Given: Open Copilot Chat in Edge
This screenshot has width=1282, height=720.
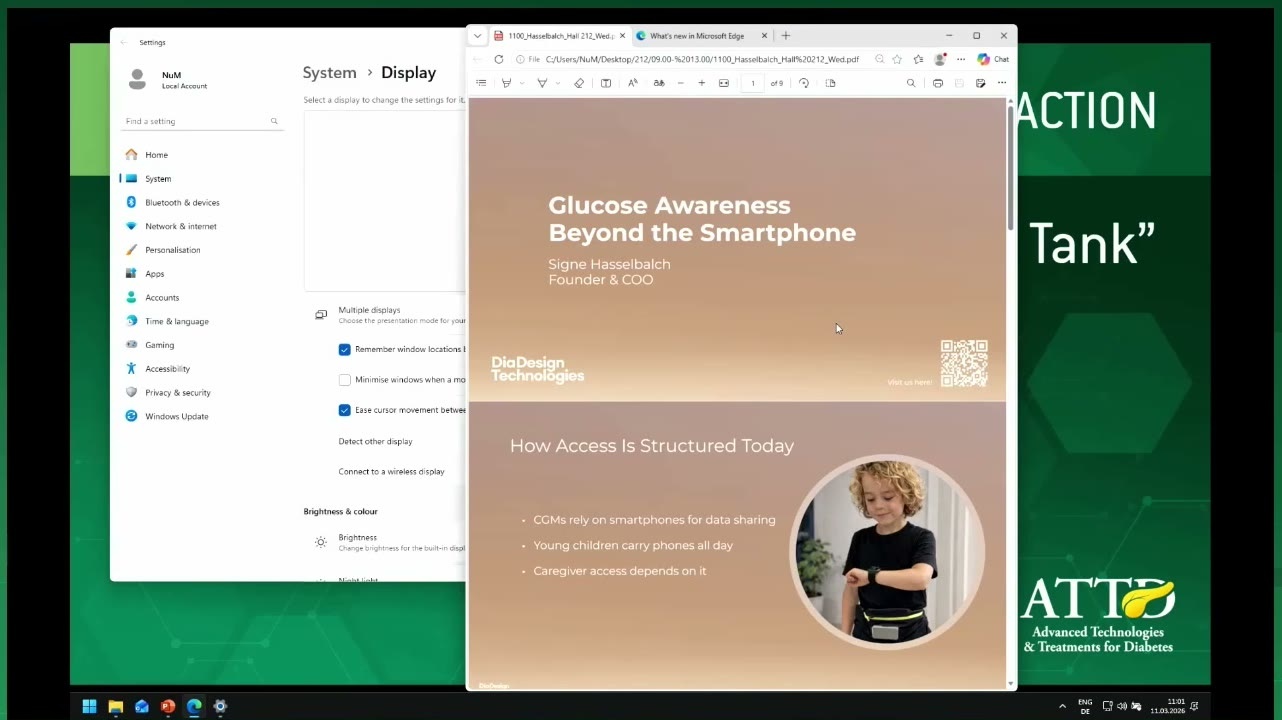Looking at the screenshot, I should pos(993,59).
